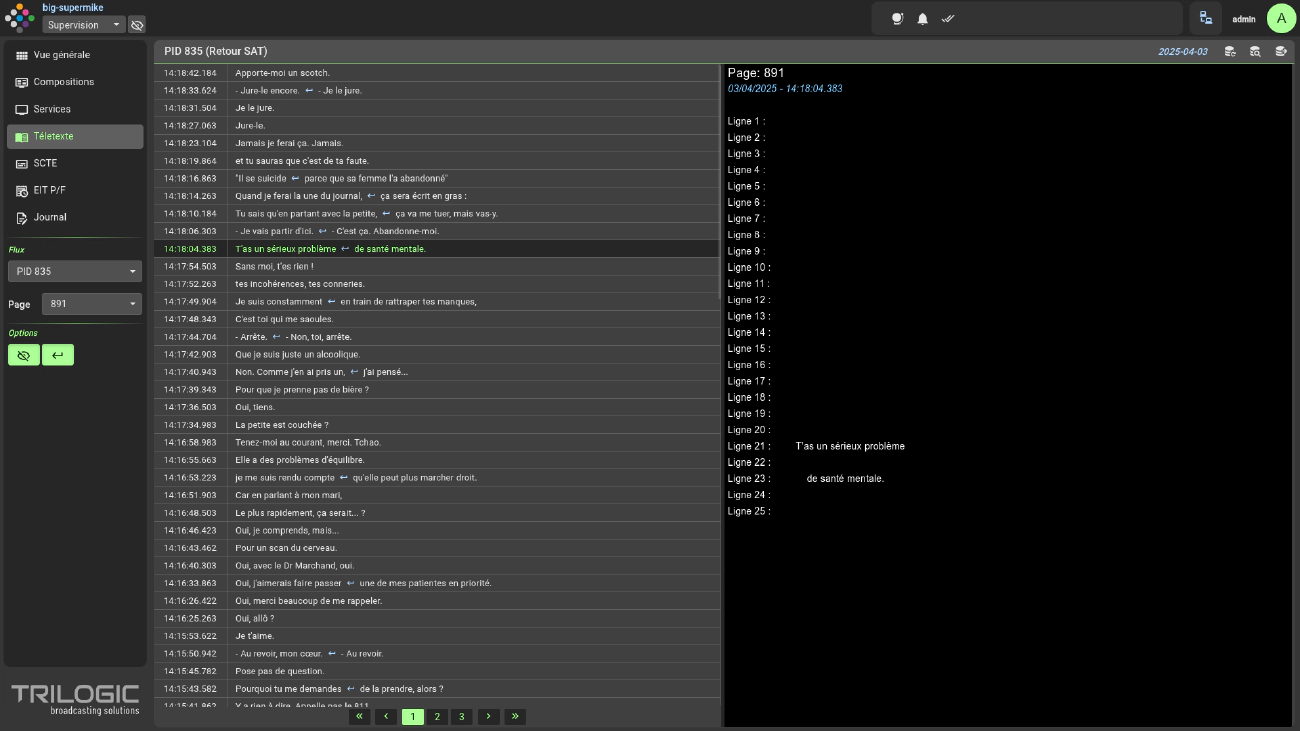
Task: Select row 'tes incohérences, tes conneries.'
Action: coord(437,284)
